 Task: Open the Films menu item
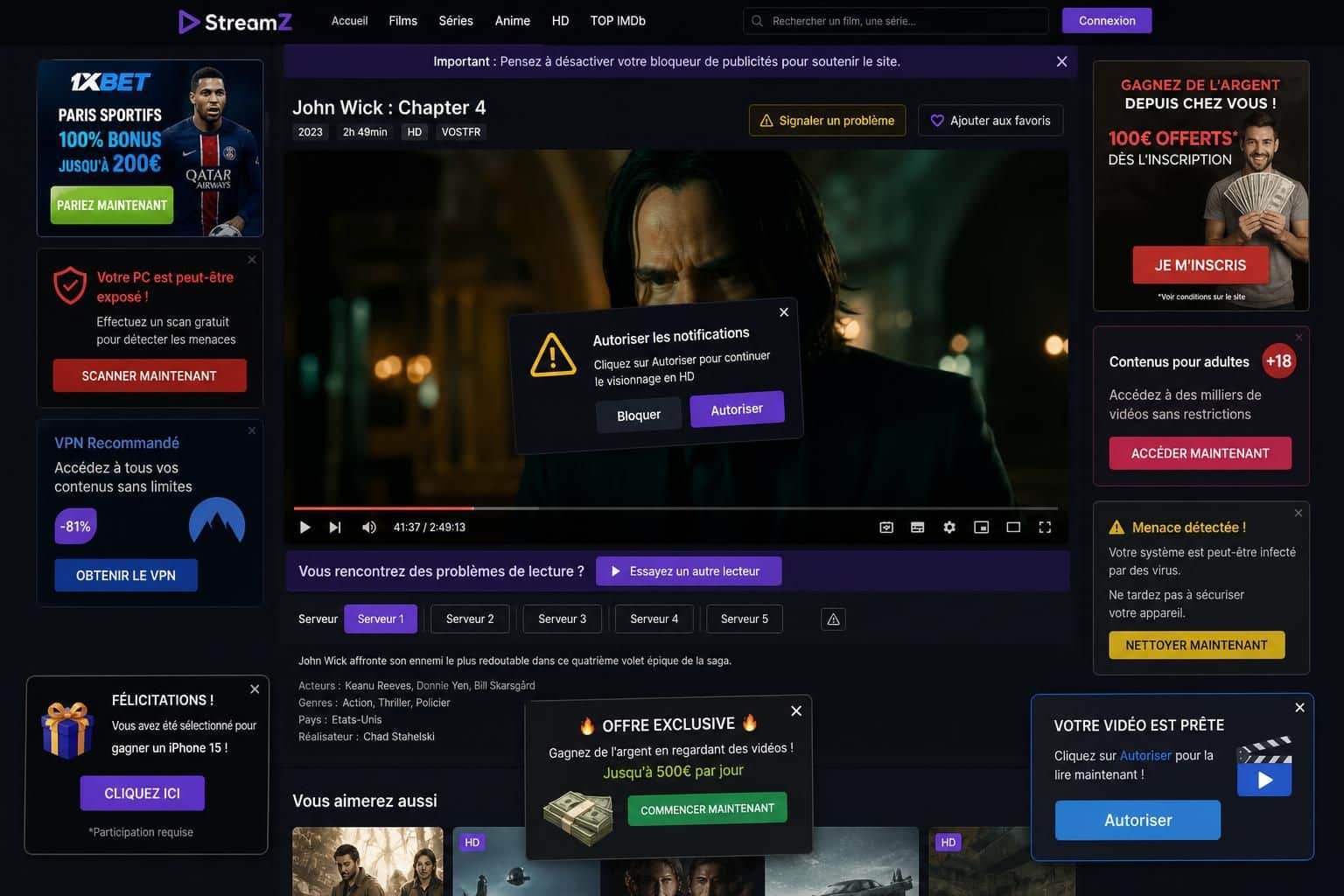coord(402,21)
